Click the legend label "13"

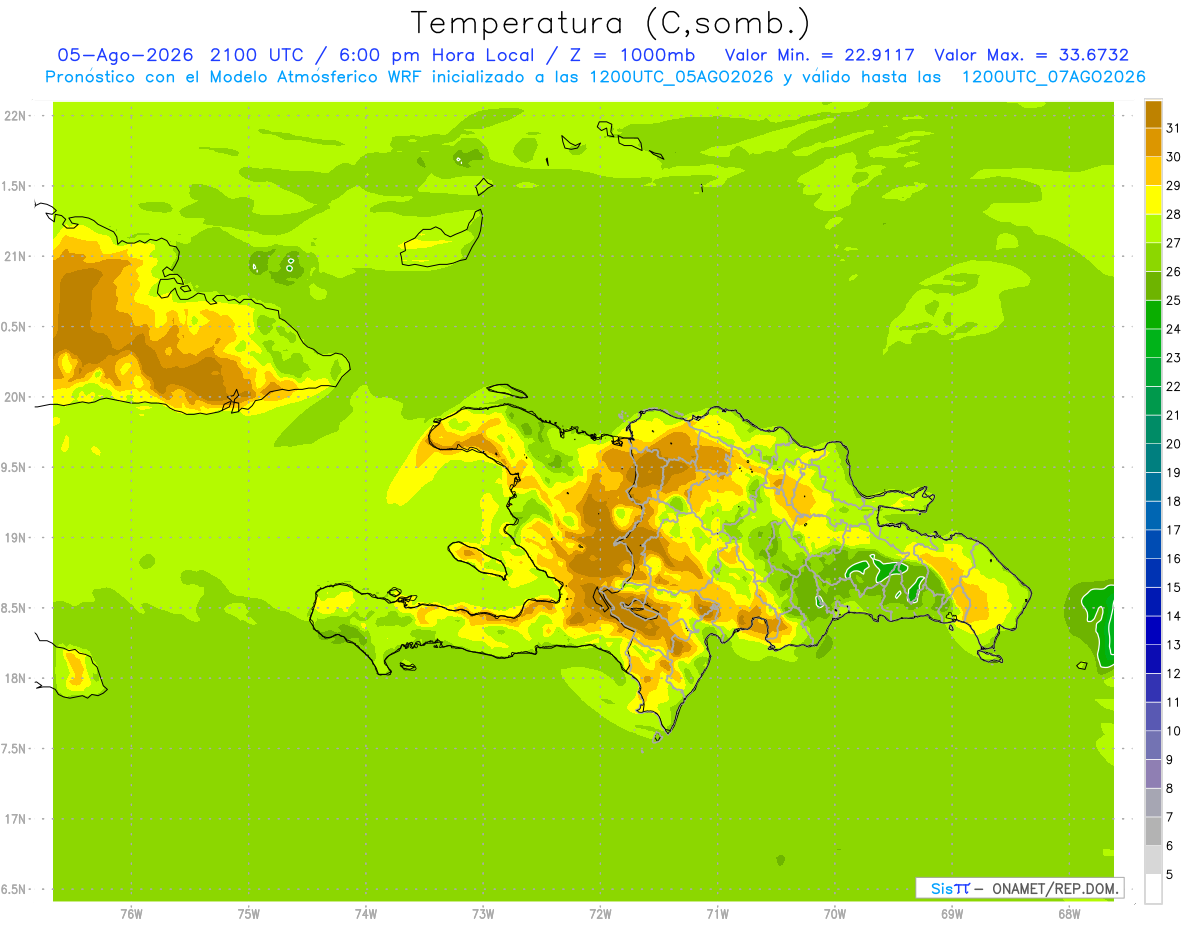1174,645
